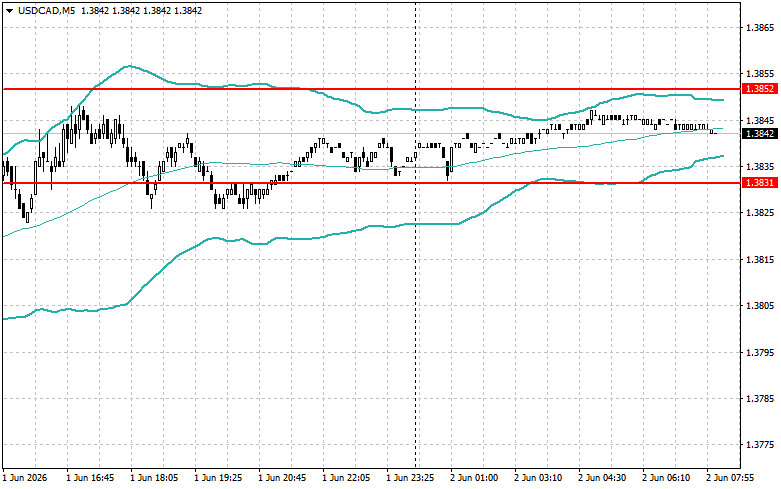Click the 1 Jun 19:25 time label
The image size is (781, 489).
(x=218, y=478)
